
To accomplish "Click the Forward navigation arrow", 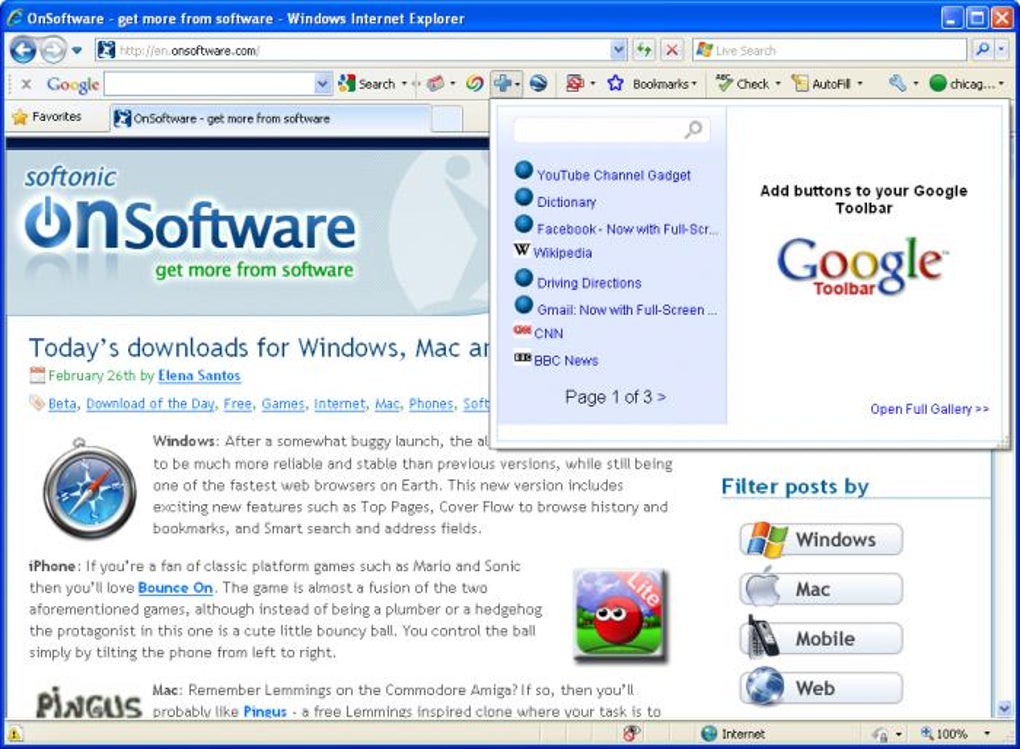I will click(53, 50).
